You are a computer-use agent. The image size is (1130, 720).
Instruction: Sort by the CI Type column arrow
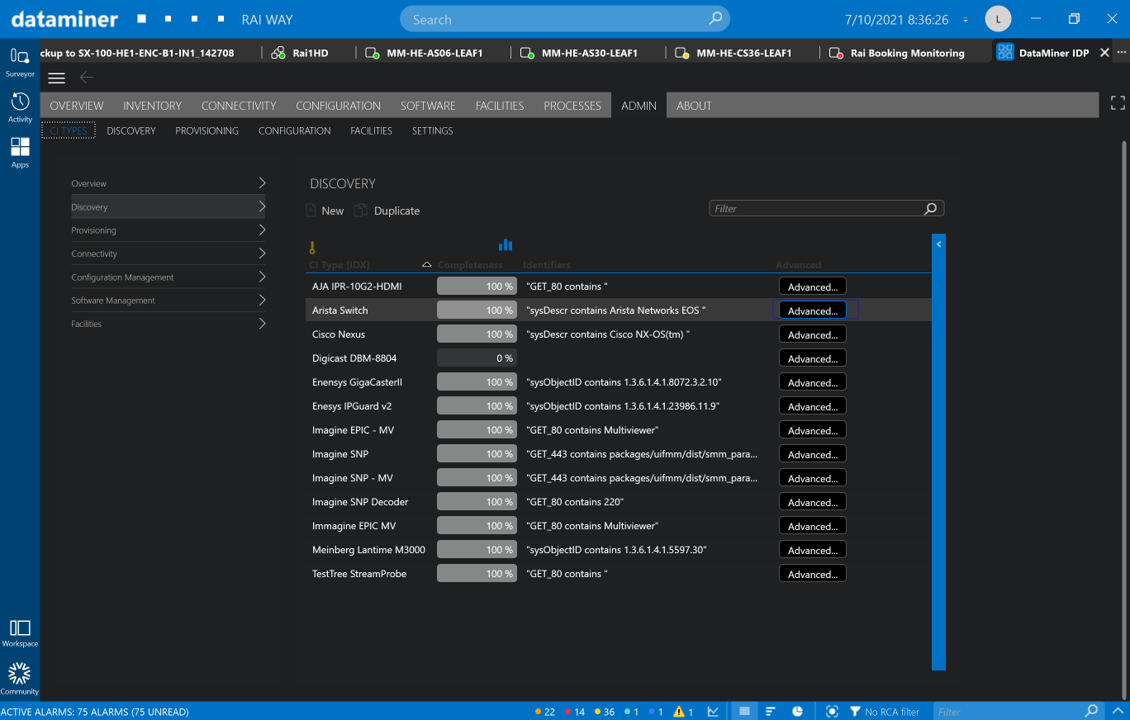click(x=427, y=265)
